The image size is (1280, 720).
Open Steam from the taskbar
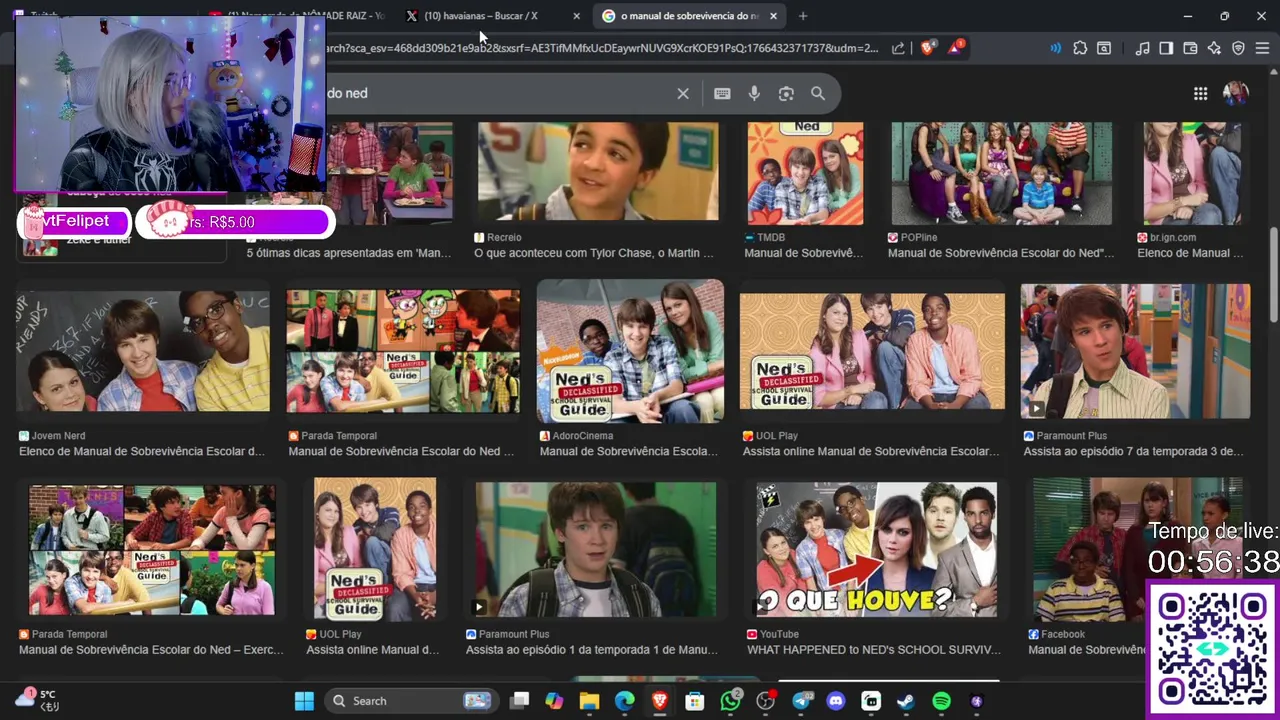(905, 701)
